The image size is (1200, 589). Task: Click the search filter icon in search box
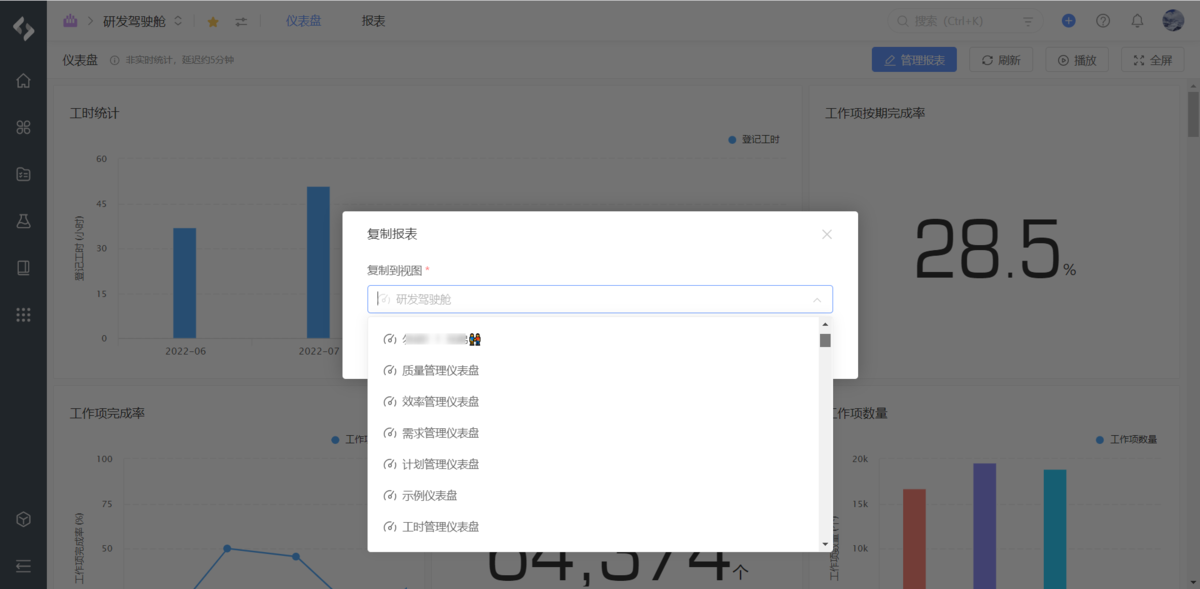pyautogui.click(x=1028, y=21)
